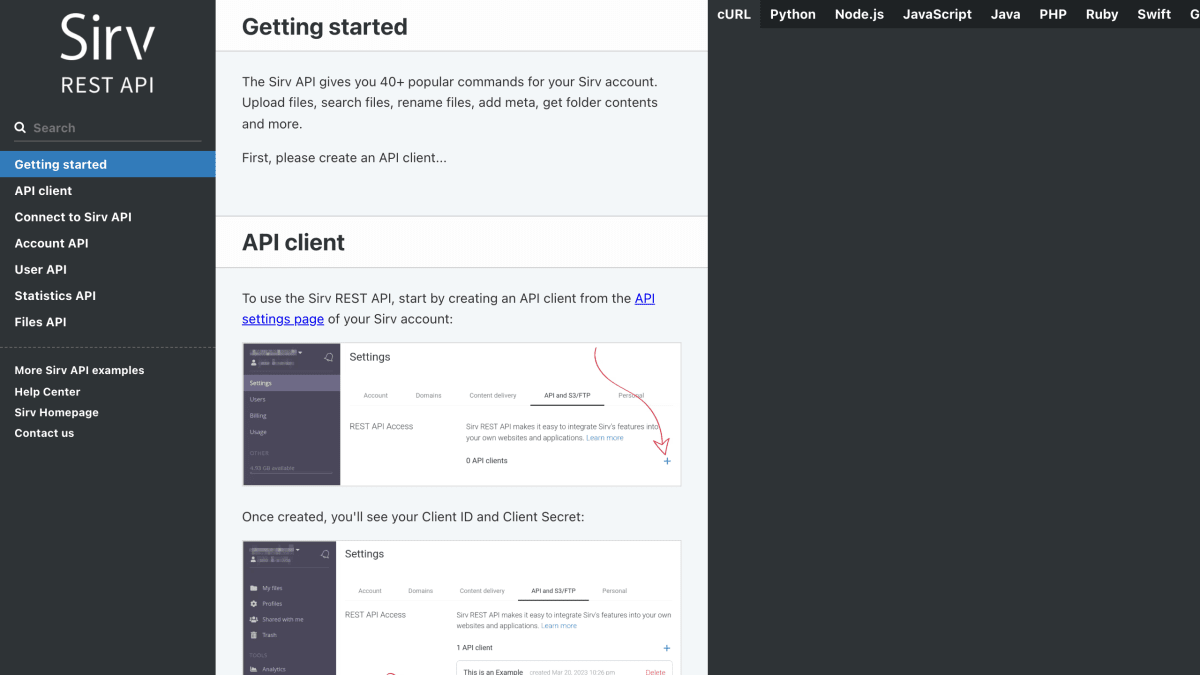The height and width of the screenshot is (675, 1200).
Task: Open Statistics API section
Action: 107,295
